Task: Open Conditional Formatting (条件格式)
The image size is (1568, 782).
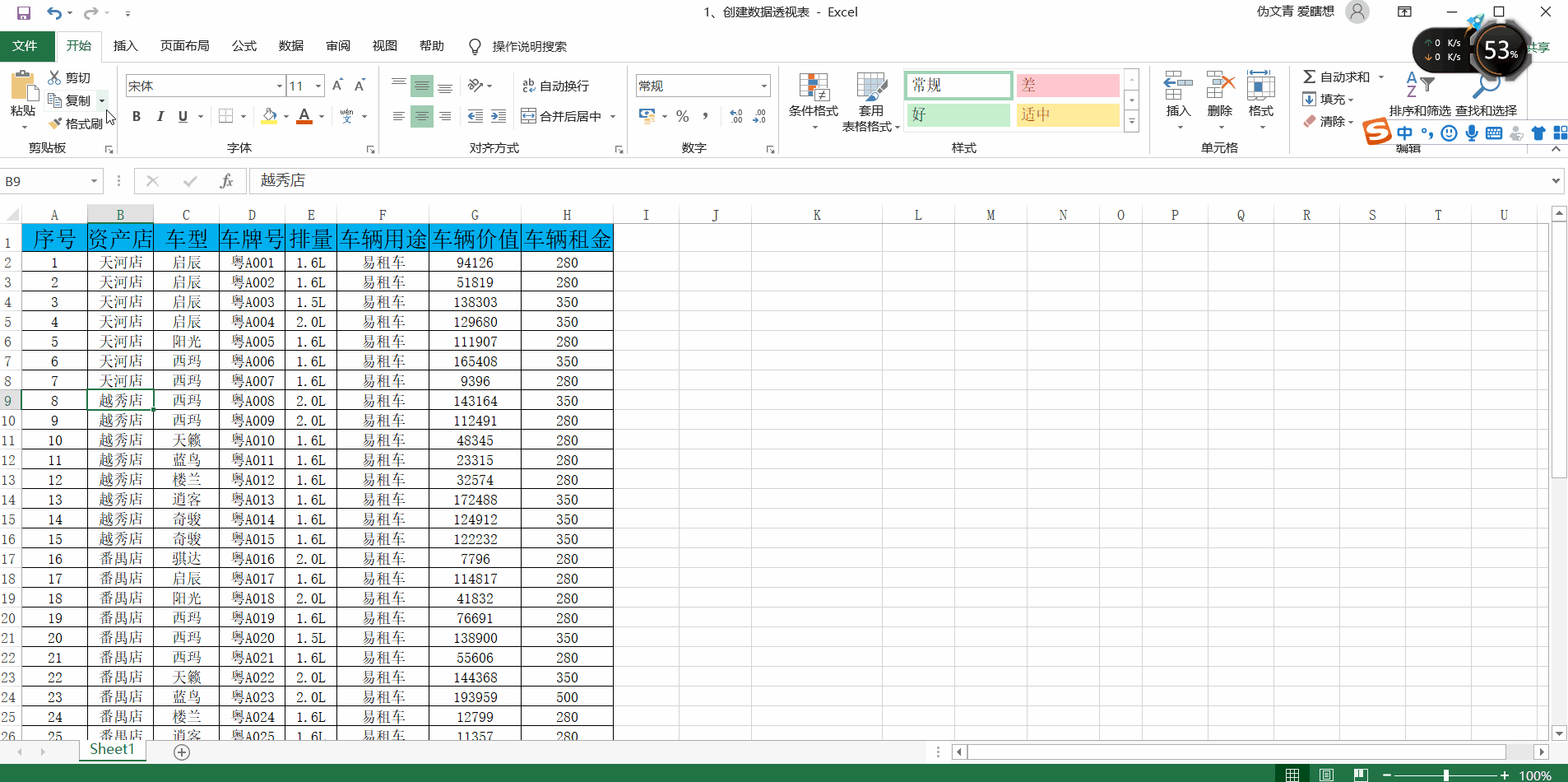Action: [x=814, y=101]
